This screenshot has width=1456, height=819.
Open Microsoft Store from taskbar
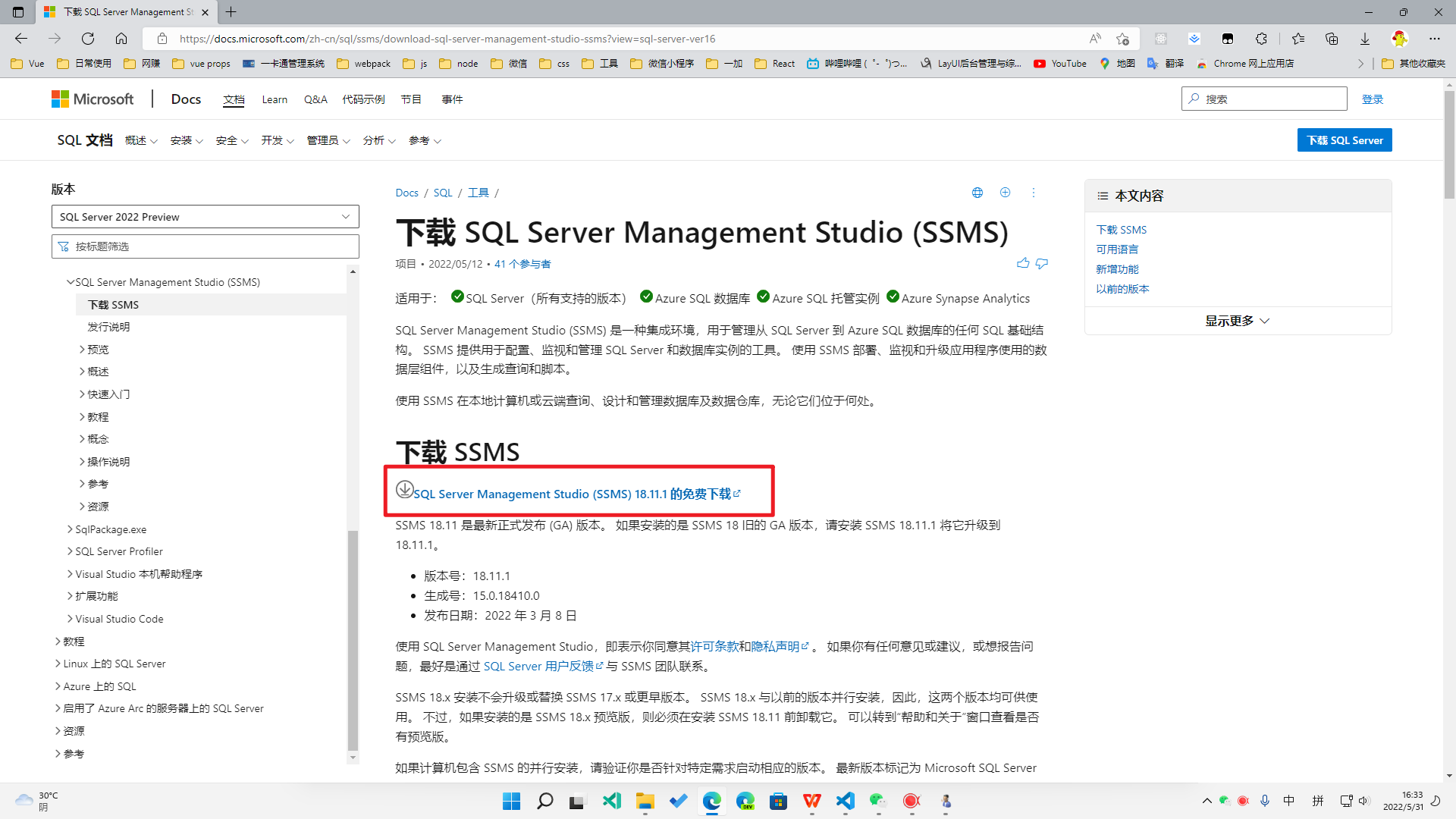point(779,801)
